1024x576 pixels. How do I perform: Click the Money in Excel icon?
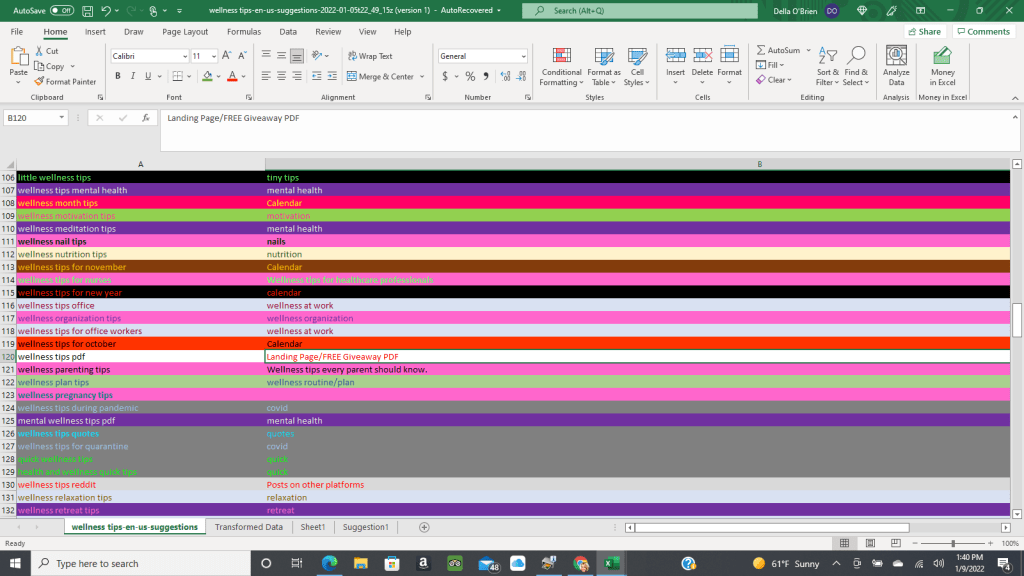pos(942,66)
